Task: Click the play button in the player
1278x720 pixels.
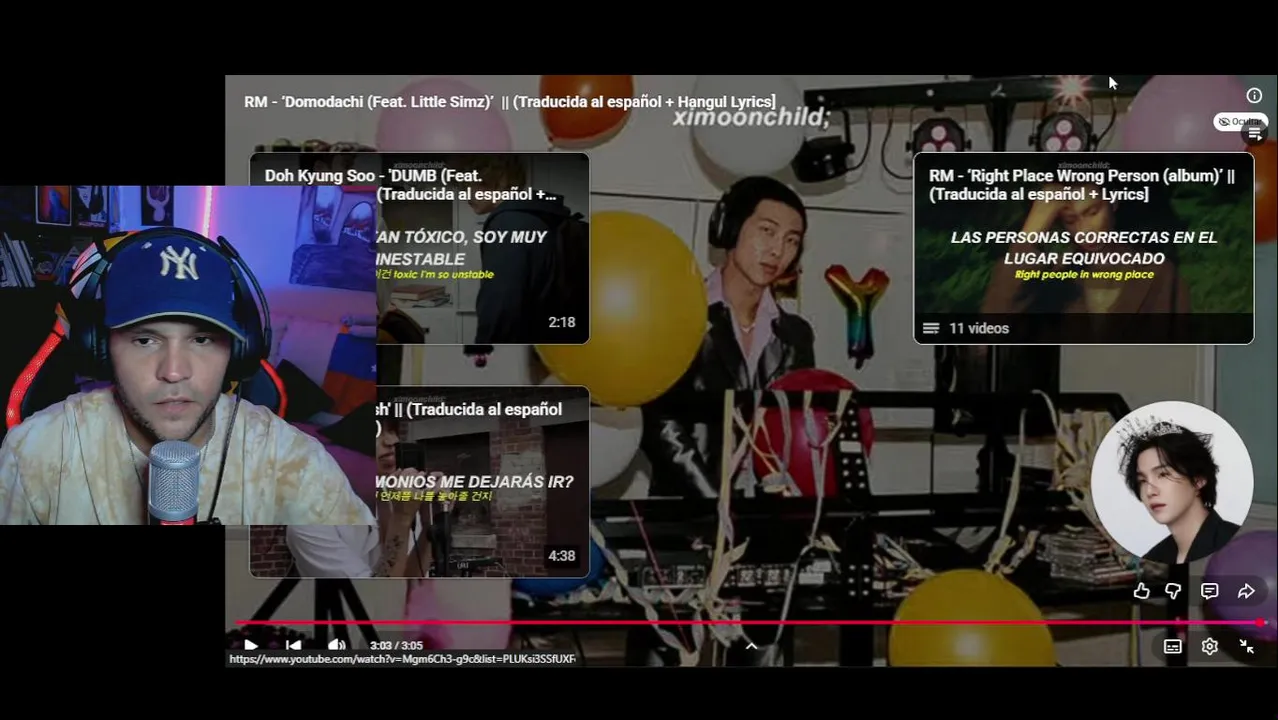Action: click(251, 646)
